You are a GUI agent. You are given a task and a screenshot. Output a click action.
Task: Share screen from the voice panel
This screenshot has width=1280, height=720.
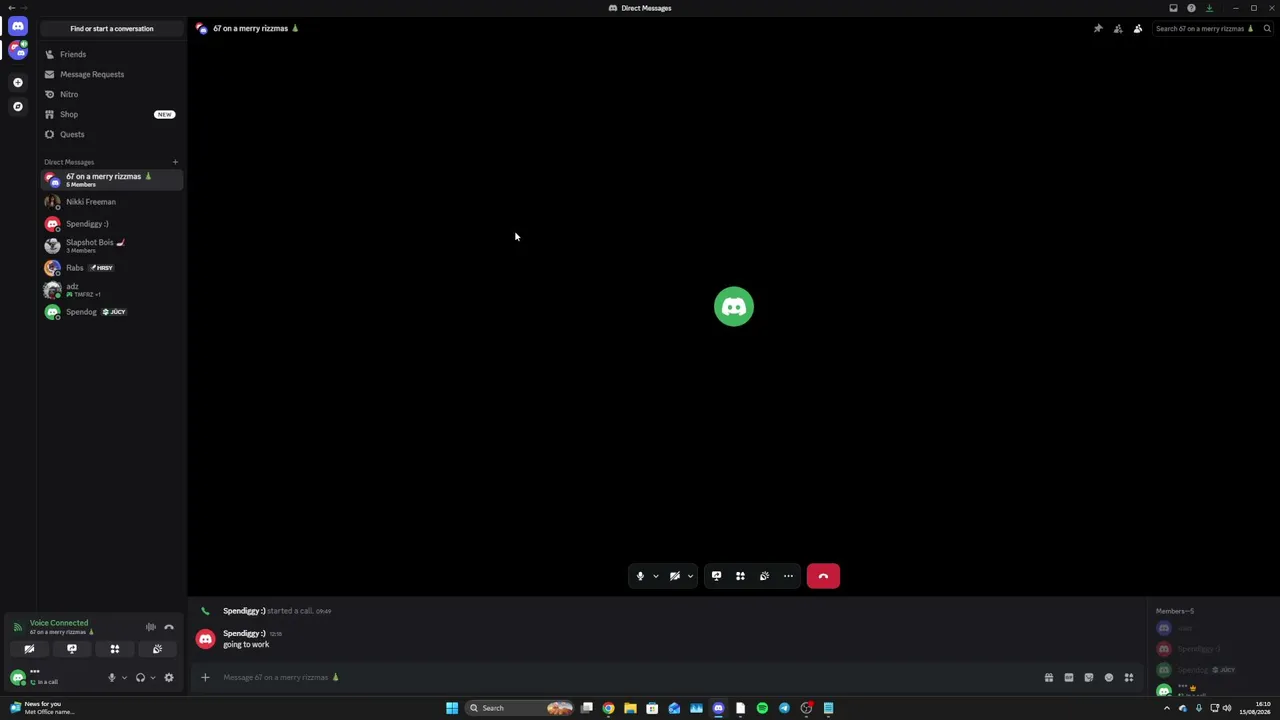point(72,649)
